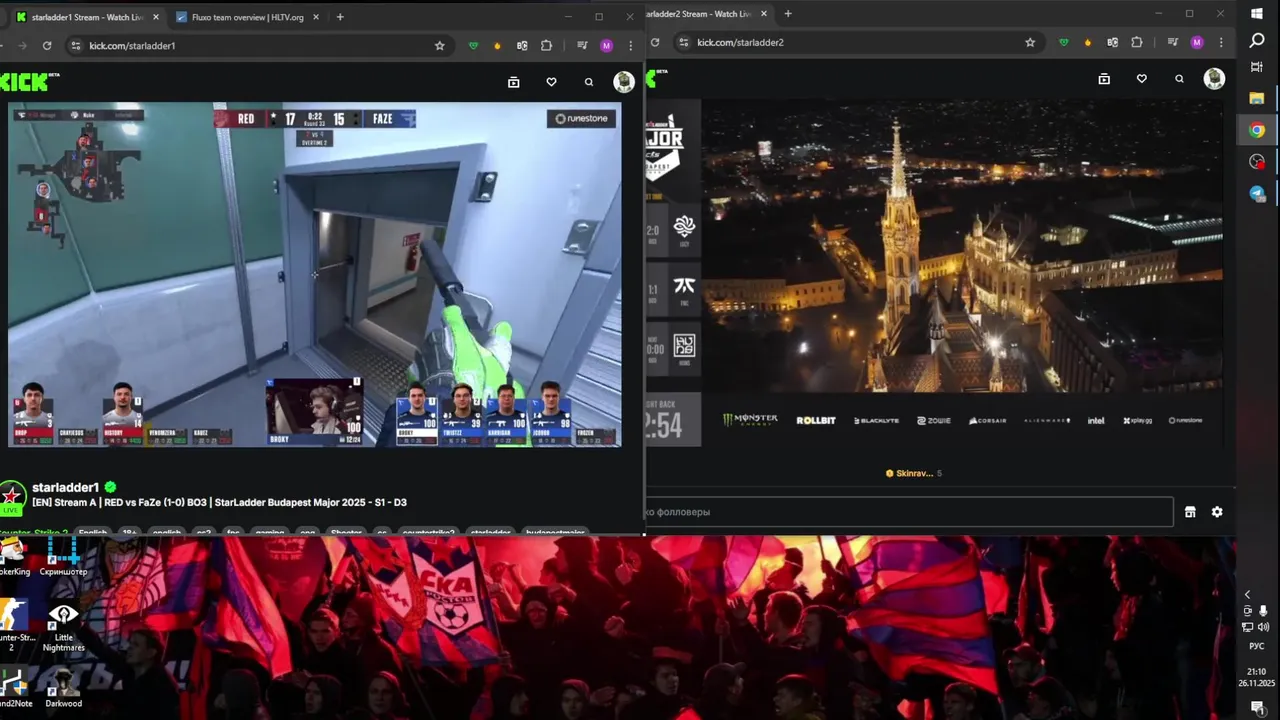Switch to the Fluxo team overview HLTV tab

click(x=247, y=17)
